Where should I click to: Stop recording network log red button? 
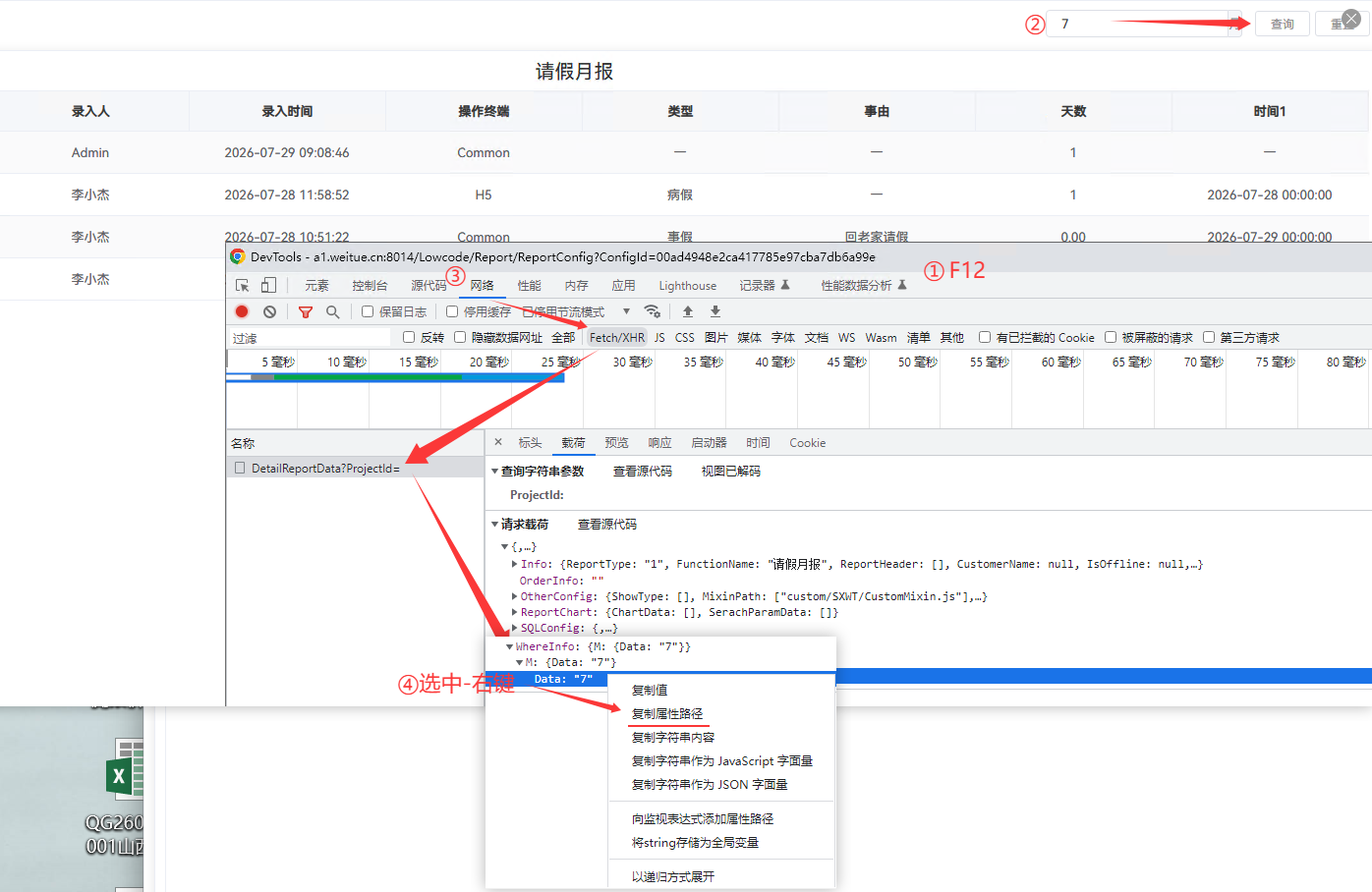(x=242, y=311)
